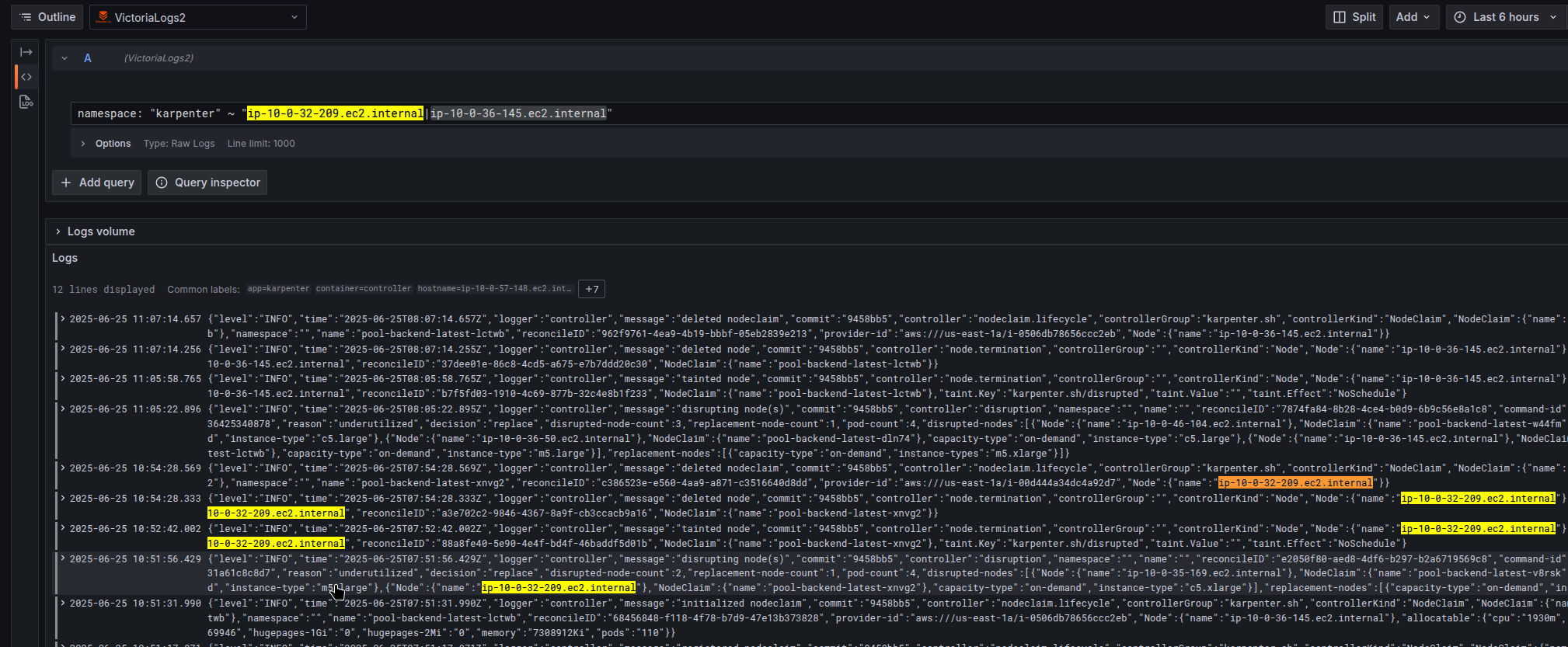This screenshot has width=1568, height=647.
Task: Click the plus icon on Add query
Action: click(66, 183)
